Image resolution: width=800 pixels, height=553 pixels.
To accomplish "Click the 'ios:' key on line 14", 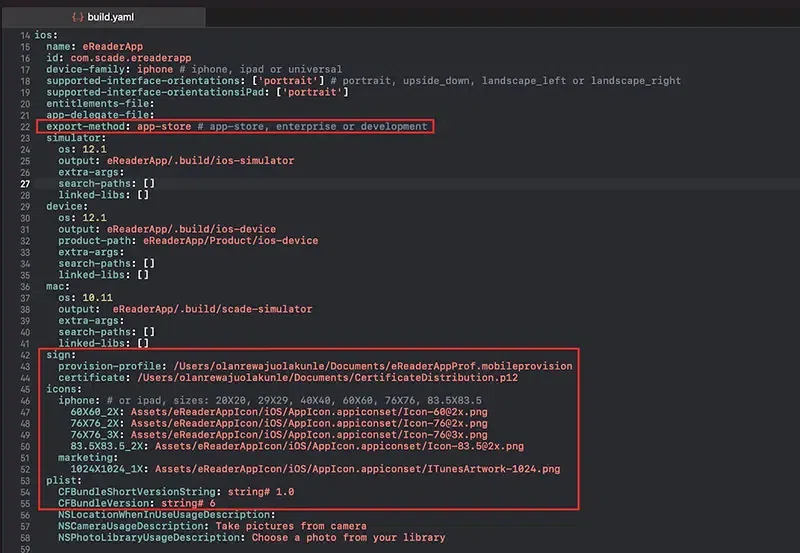I will [46, 35].
